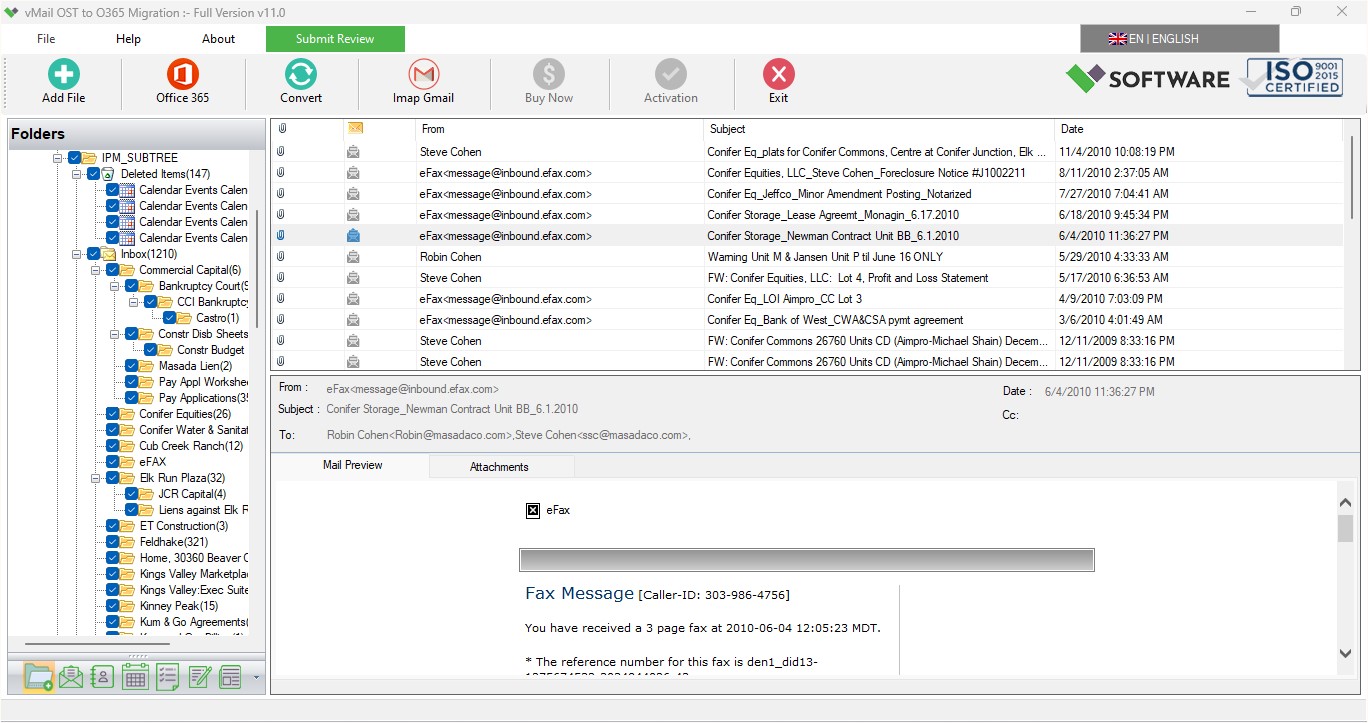Screen dimensions: 1368x723
Task: Uncheck the Inbox(1210) checkbox
Action: [x=93, y=254]
